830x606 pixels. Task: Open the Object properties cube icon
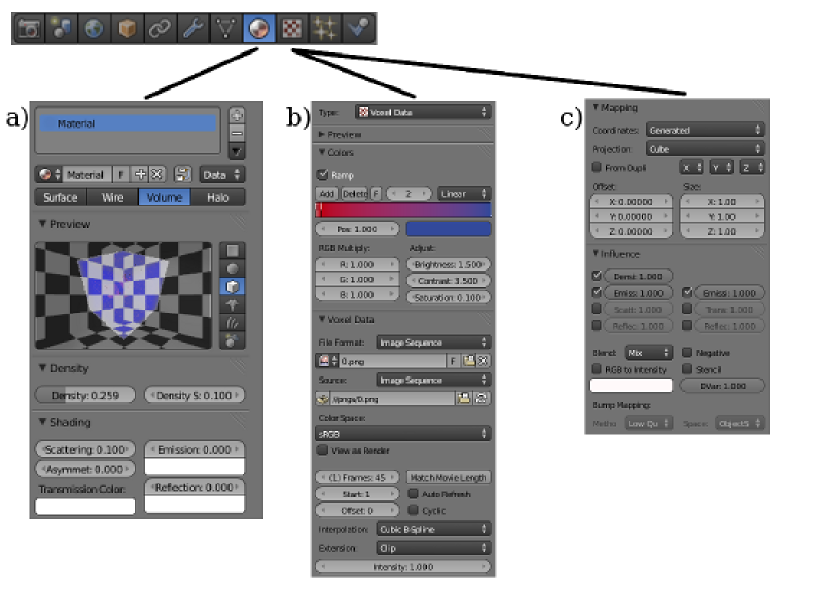pos(125,29)
